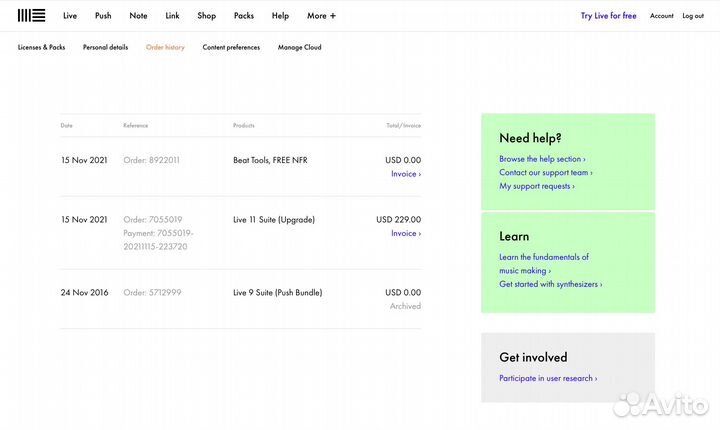Click the Help navigation item
This screenshot has width=720, height=430.
tap(280, 16)
